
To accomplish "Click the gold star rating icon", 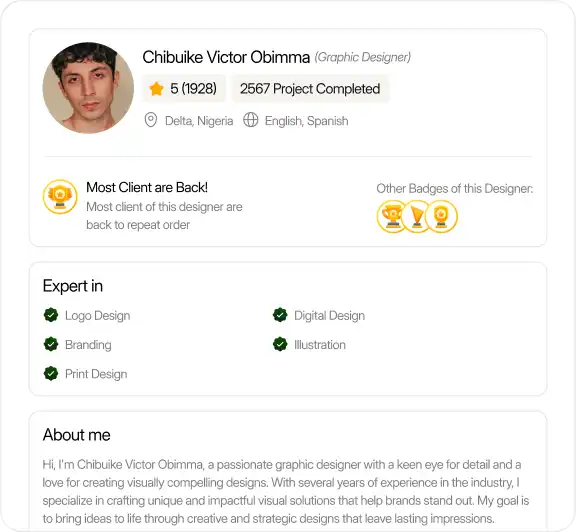I will pyautogui.click(x=156, y=89).
